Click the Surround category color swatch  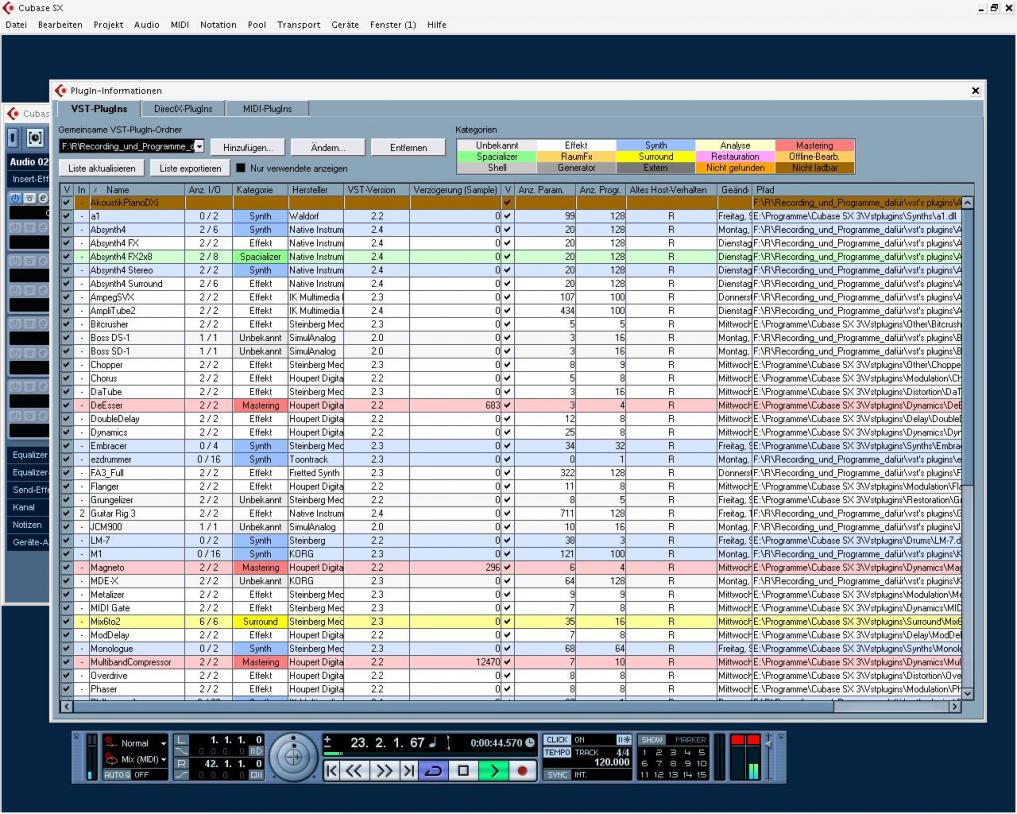pyautogui.click(x=656, y=156)
